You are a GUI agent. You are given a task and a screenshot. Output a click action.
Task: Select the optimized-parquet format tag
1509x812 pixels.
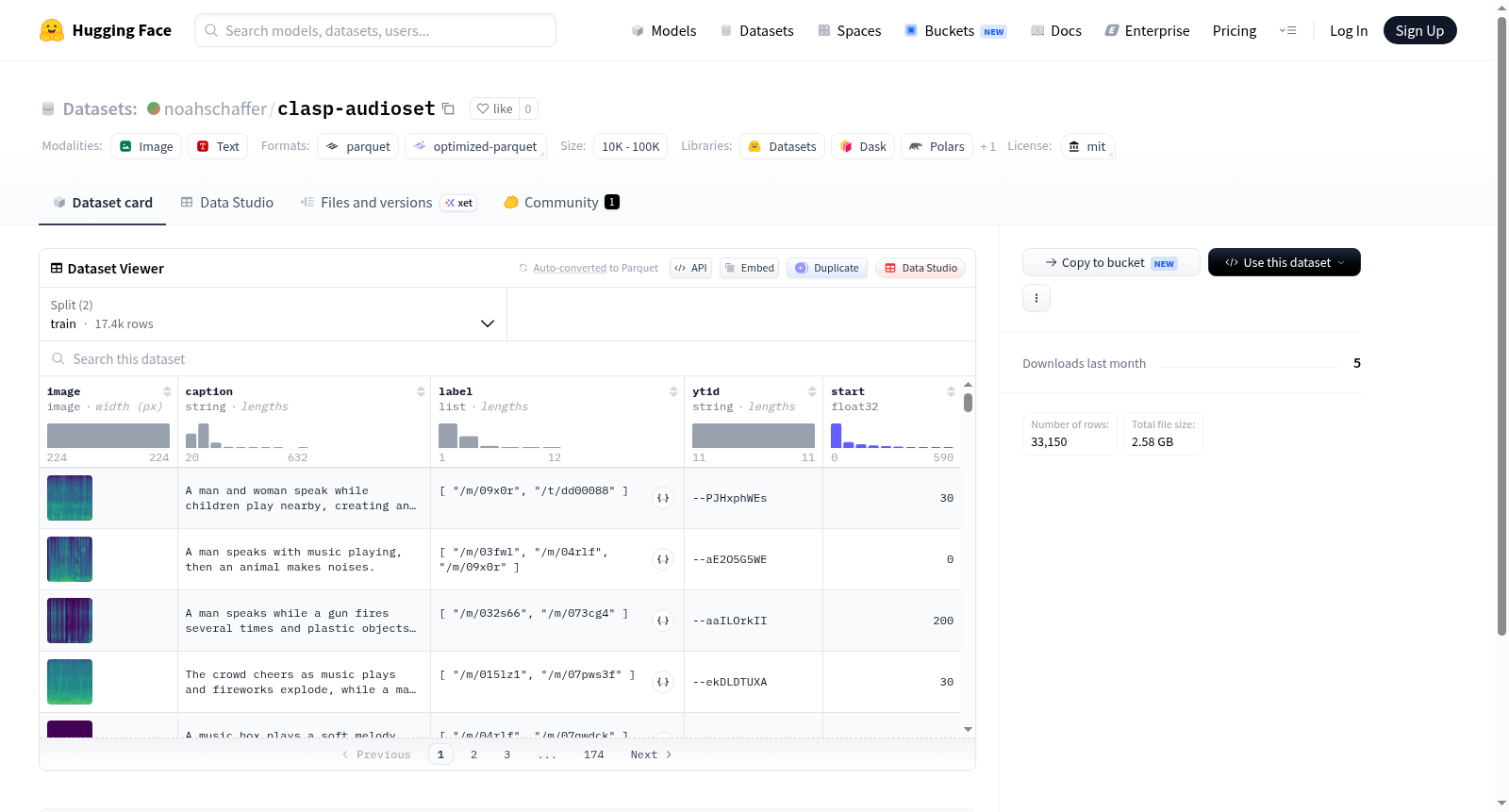click(475, 146)
